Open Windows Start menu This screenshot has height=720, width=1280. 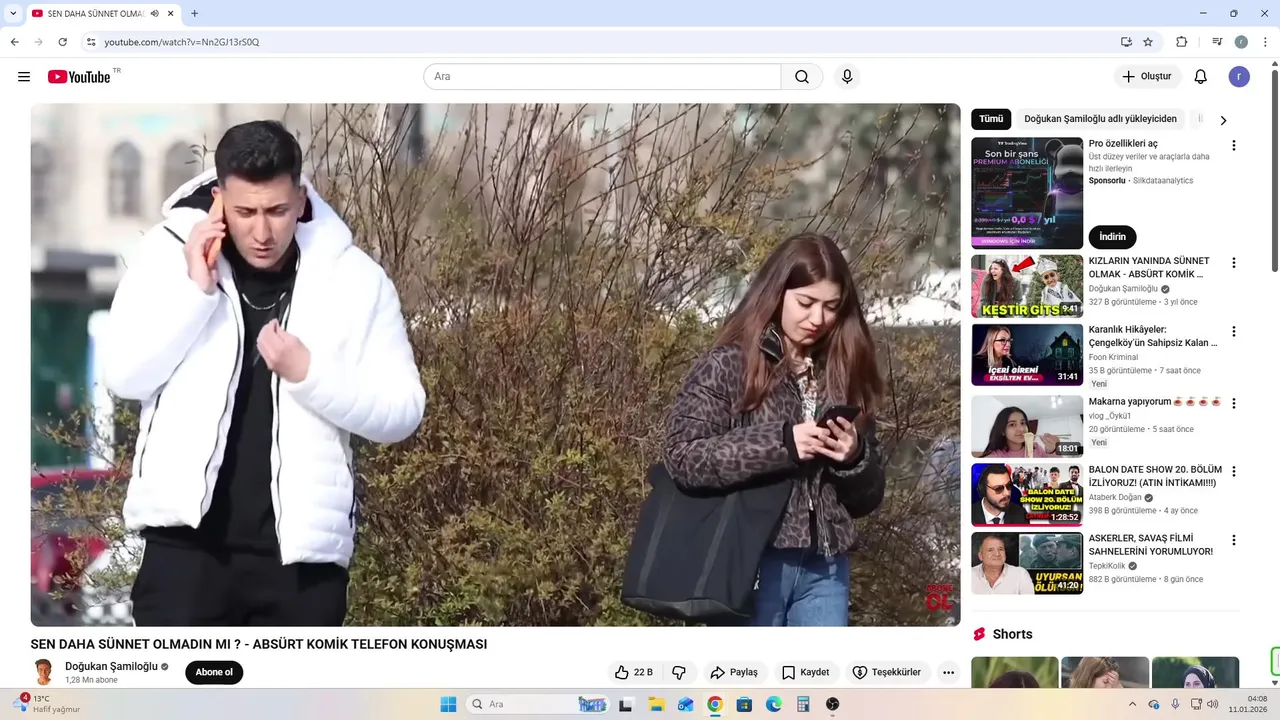coord(448,704)
